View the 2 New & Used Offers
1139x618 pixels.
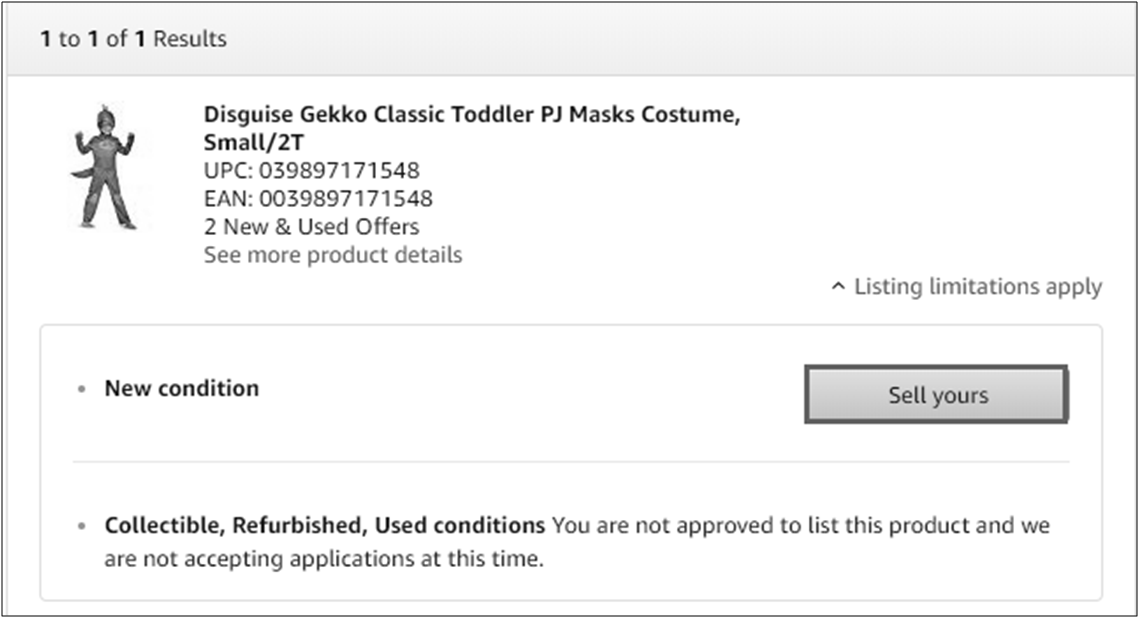tap(311, 227)
